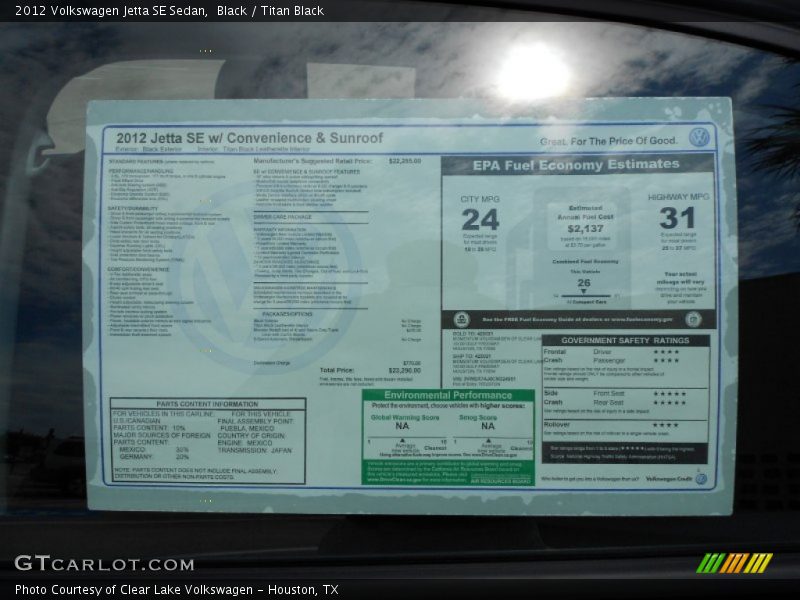Click the 'SE w/ Convenience & Sunroof Features' heading
The height and width of the screenshot is (600, 800).
[306, 171]
